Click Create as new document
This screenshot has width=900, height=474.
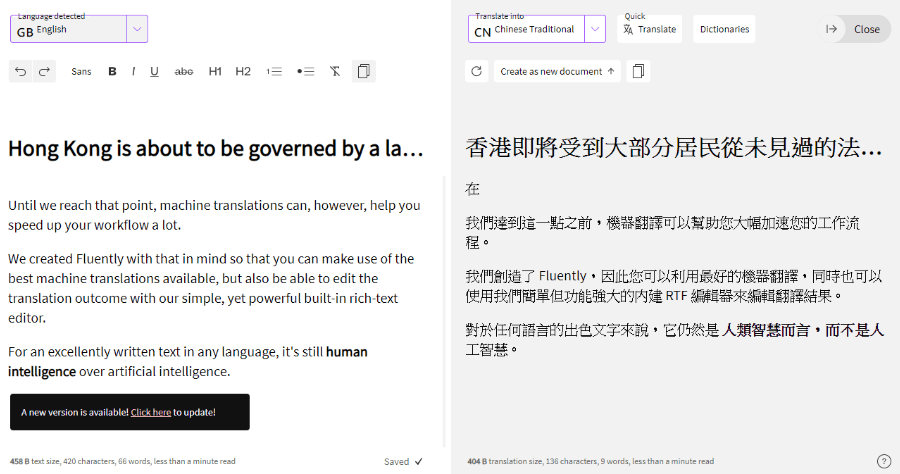point(557,71)
